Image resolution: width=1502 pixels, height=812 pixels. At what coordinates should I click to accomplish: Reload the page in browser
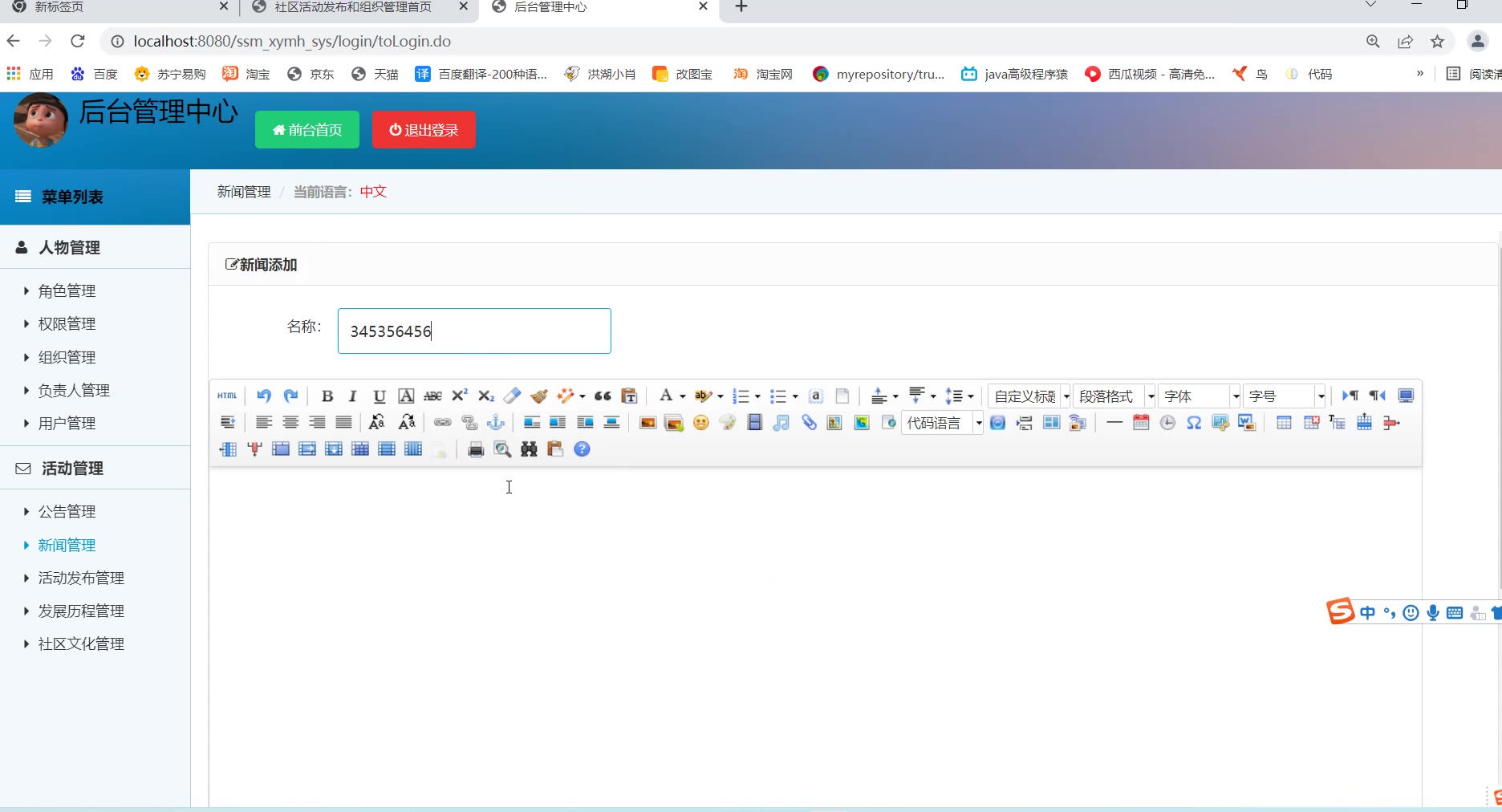point(77,41)
